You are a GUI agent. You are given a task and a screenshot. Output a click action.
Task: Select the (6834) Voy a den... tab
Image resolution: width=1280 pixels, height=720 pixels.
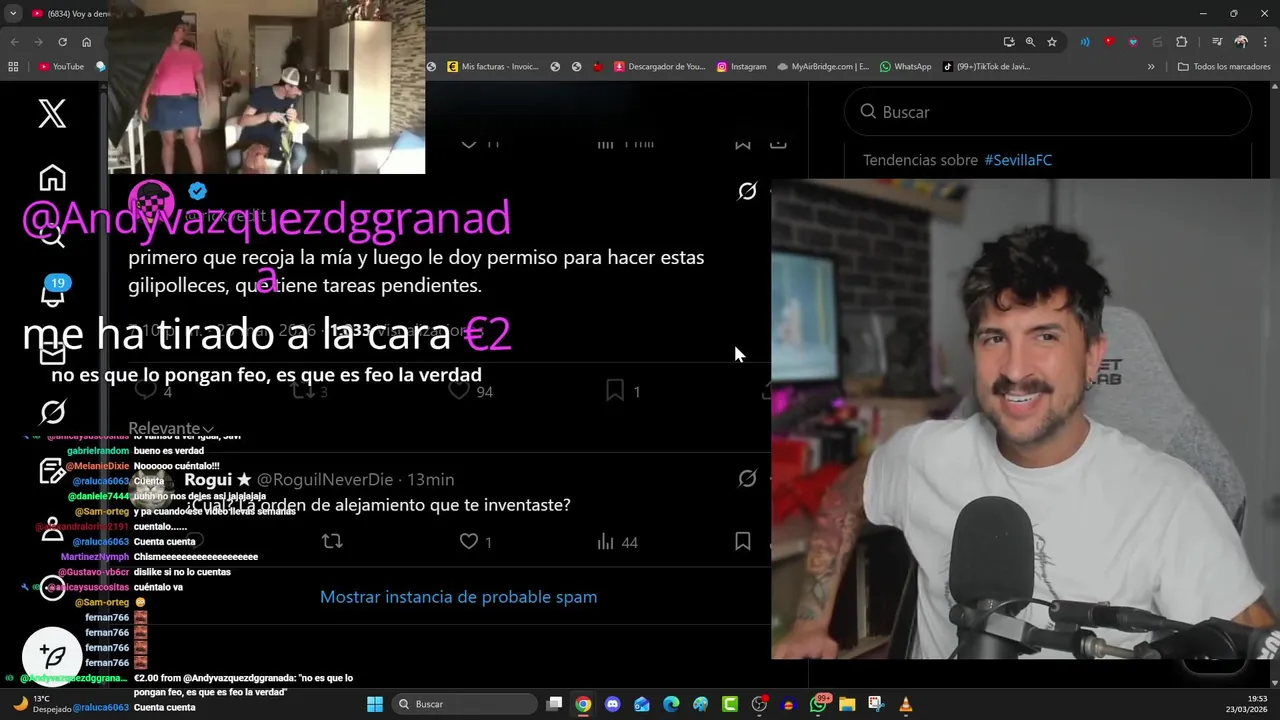pyautogui.click(x=68, y=13)
